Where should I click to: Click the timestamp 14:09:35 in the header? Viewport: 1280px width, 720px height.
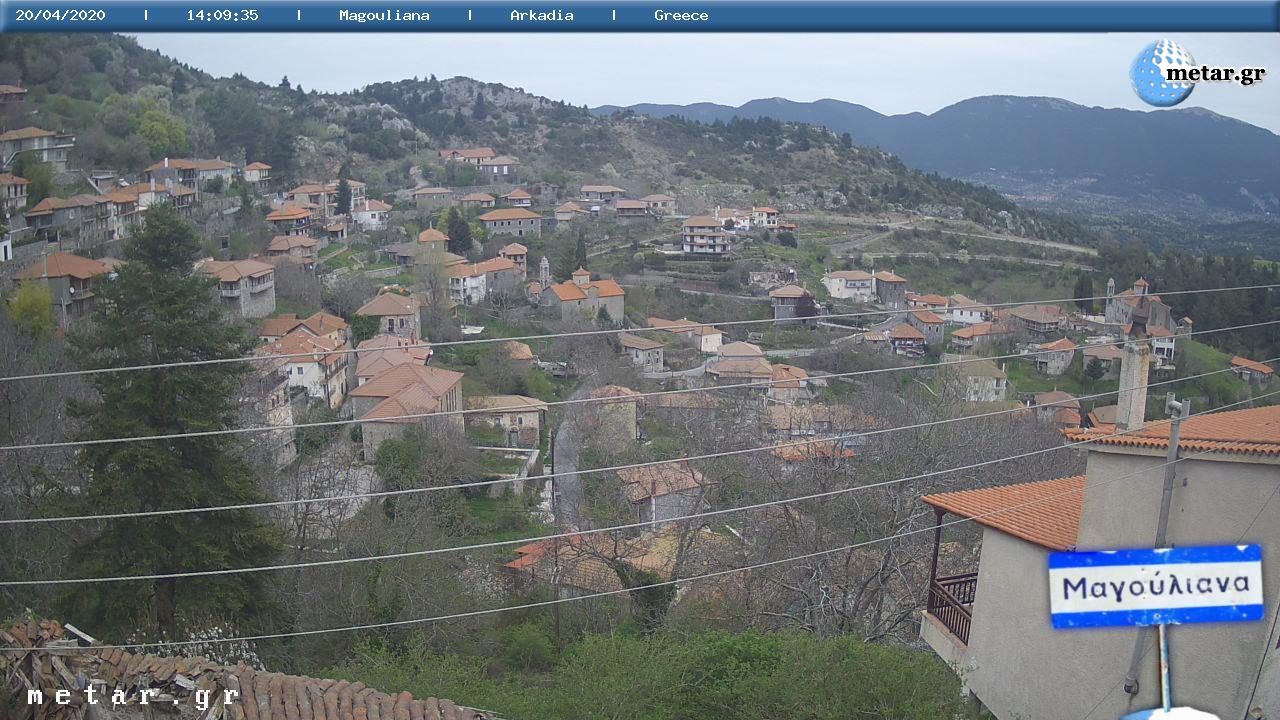click(222, 15)
